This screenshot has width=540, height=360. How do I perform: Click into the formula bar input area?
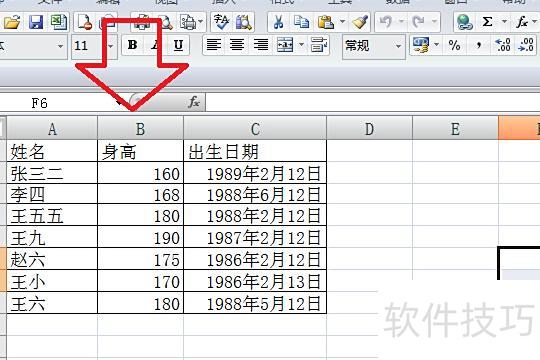(373, 103)
